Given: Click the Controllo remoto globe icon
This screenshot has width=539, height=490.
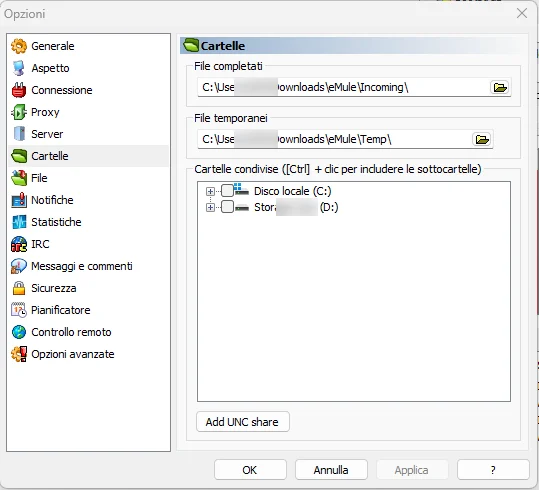Looking at the screenshot, I should (19, 332).
